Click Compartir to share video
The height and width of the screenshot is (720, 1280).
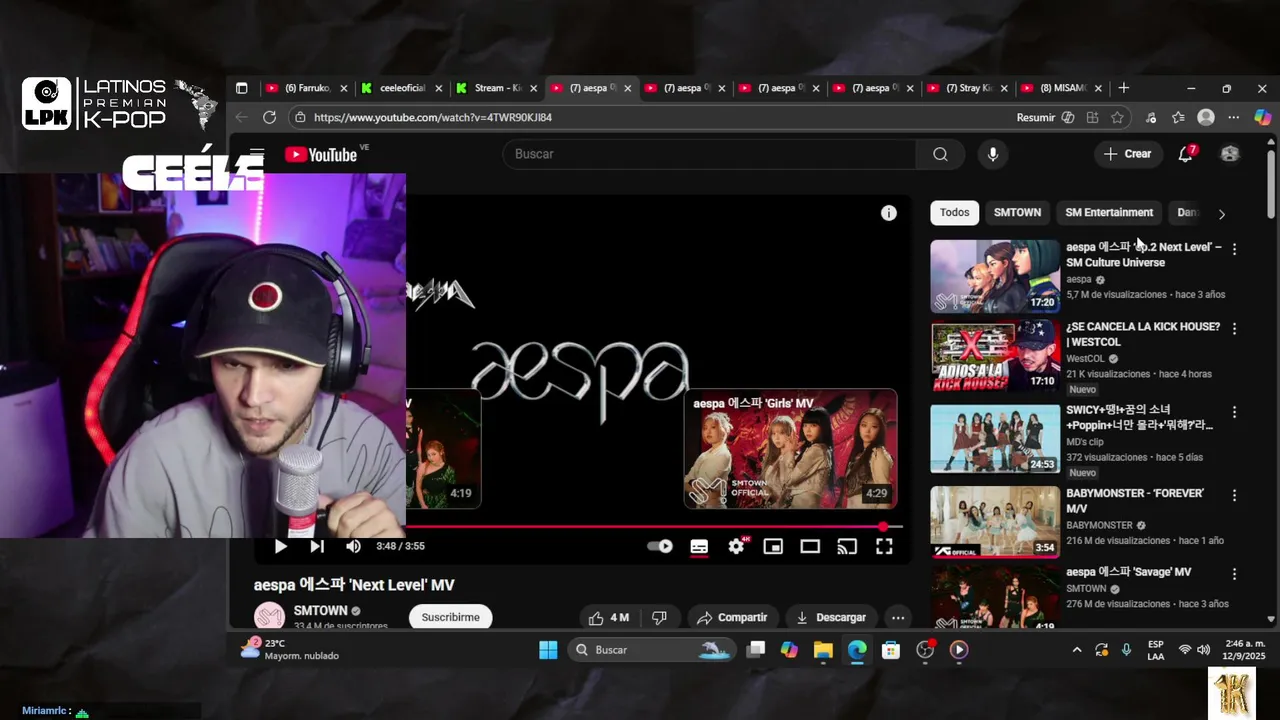click(x=732, y=617)
